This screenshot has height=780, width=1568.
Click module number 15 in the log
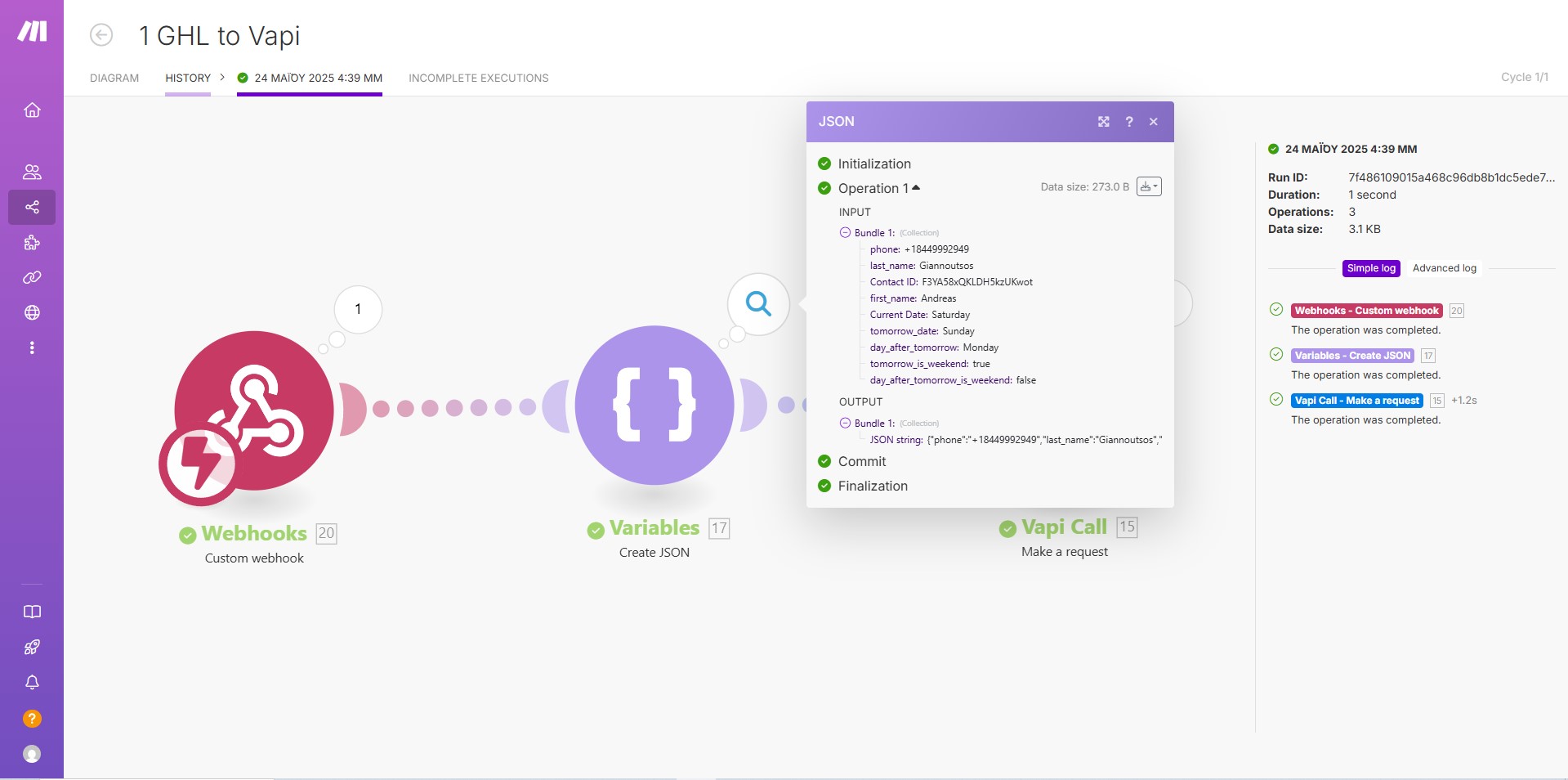1437,401
